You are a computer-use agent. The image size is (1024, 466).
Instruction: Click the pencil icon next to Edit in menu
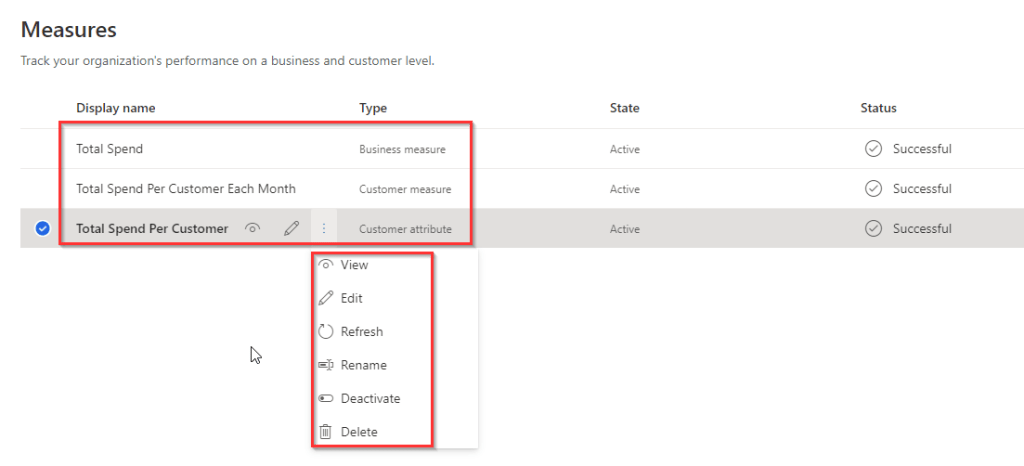pos(325,298)
